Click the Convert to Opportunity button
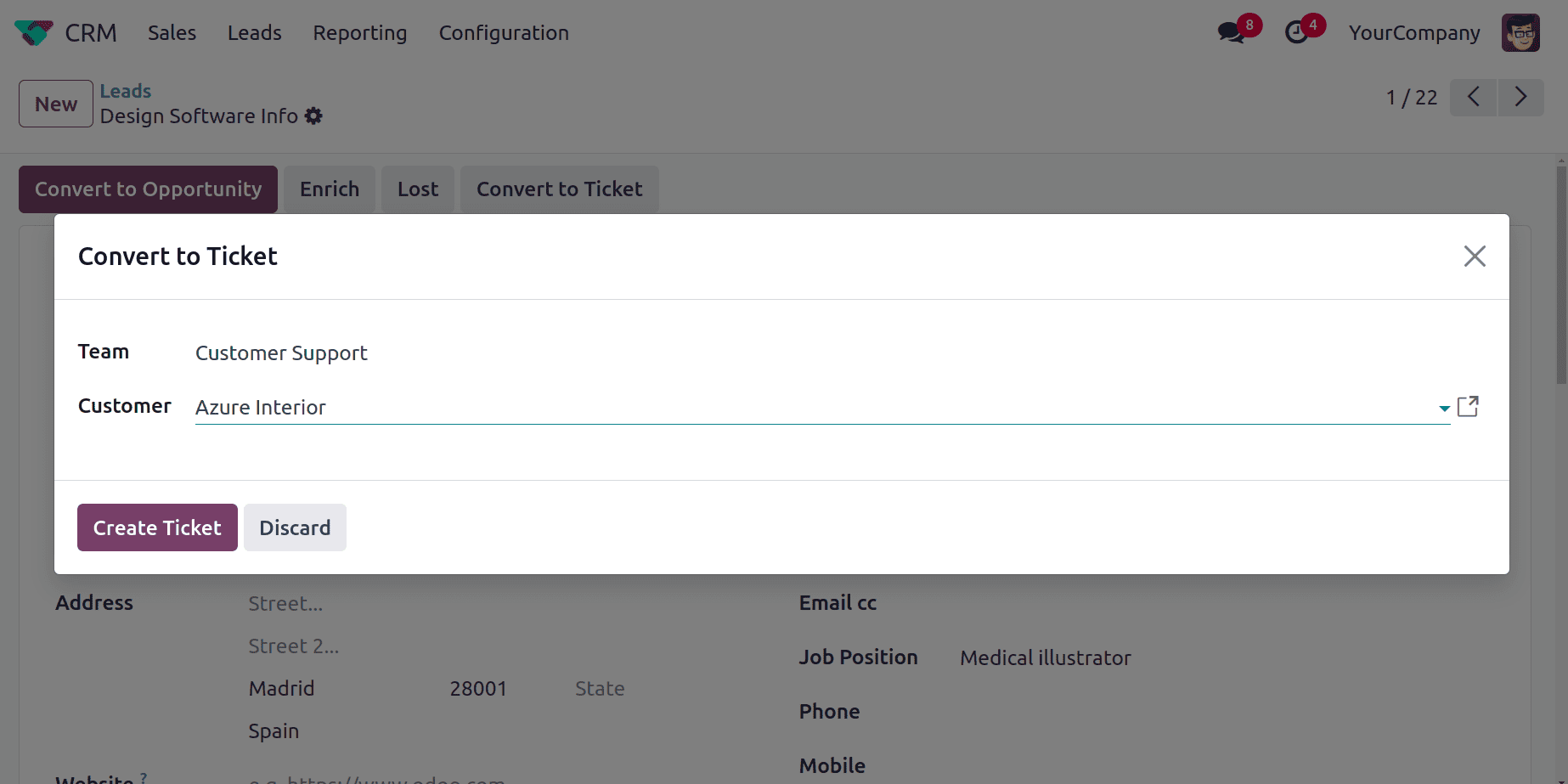The height and width of the screenshot is (784, 1568). [147, 189]
